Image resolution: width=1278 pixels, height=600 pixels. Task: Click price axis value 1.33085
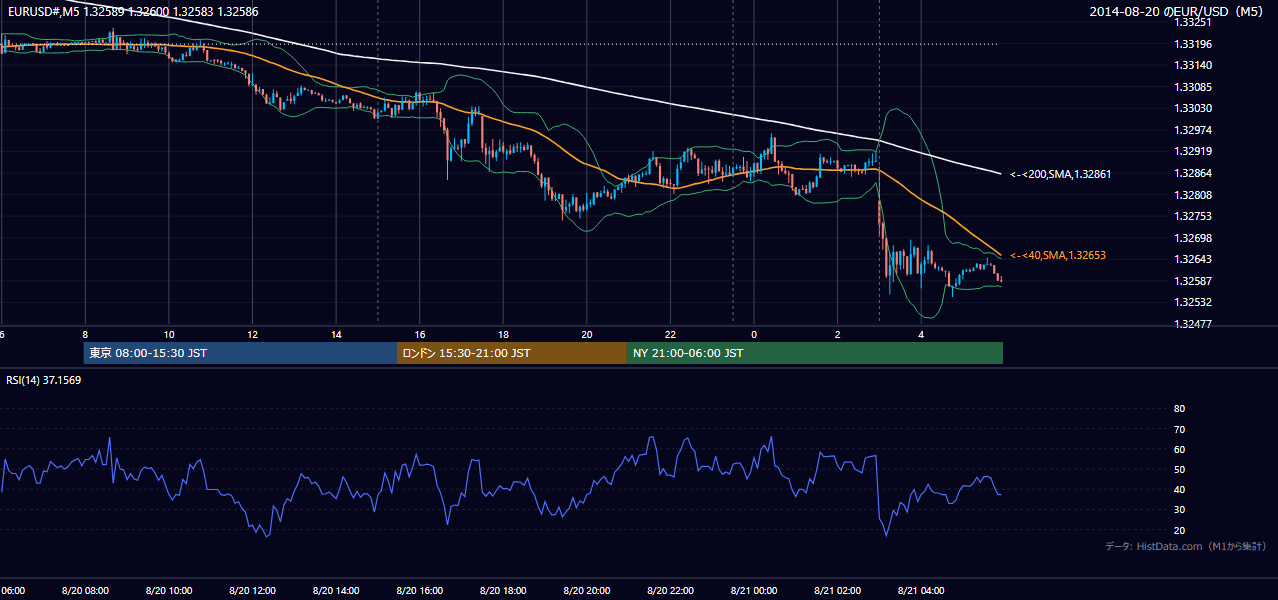pyautogui.click(x=1192, y=87)
